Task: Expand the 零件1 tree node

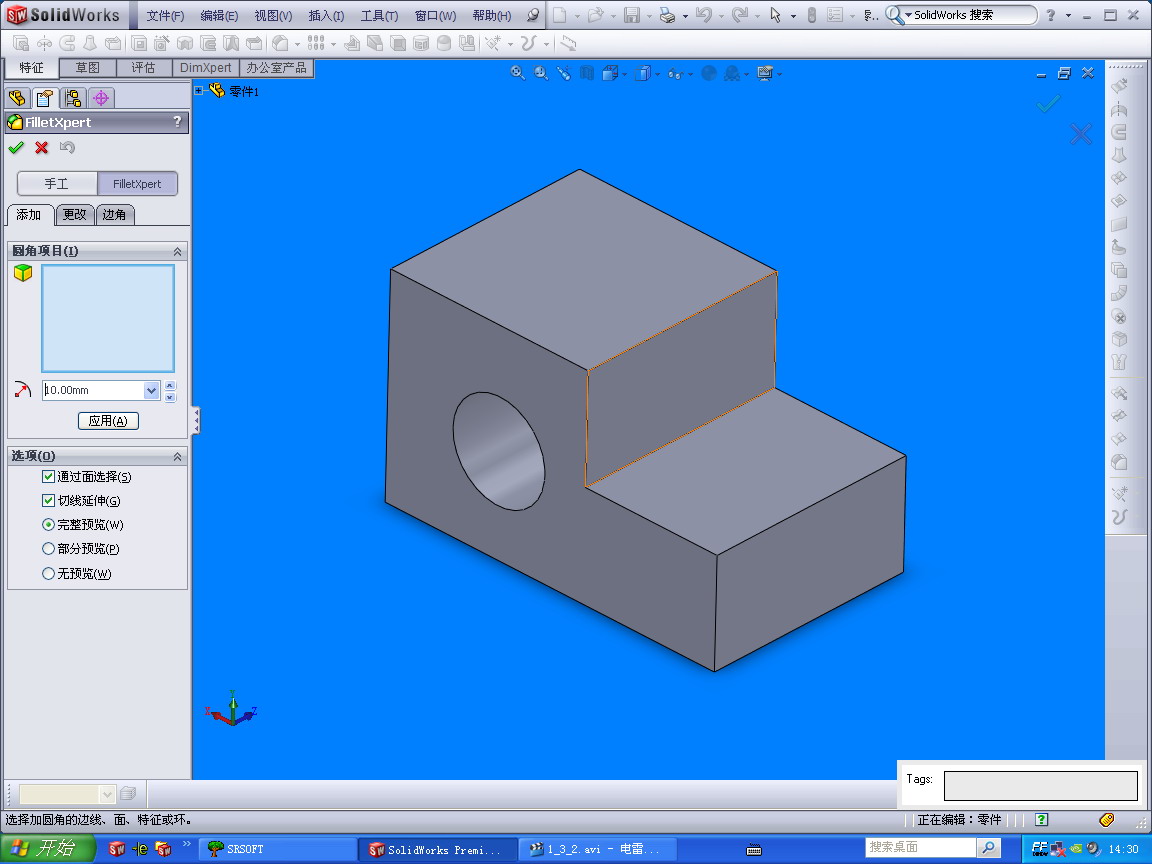Action: click(x=198, y=90)
